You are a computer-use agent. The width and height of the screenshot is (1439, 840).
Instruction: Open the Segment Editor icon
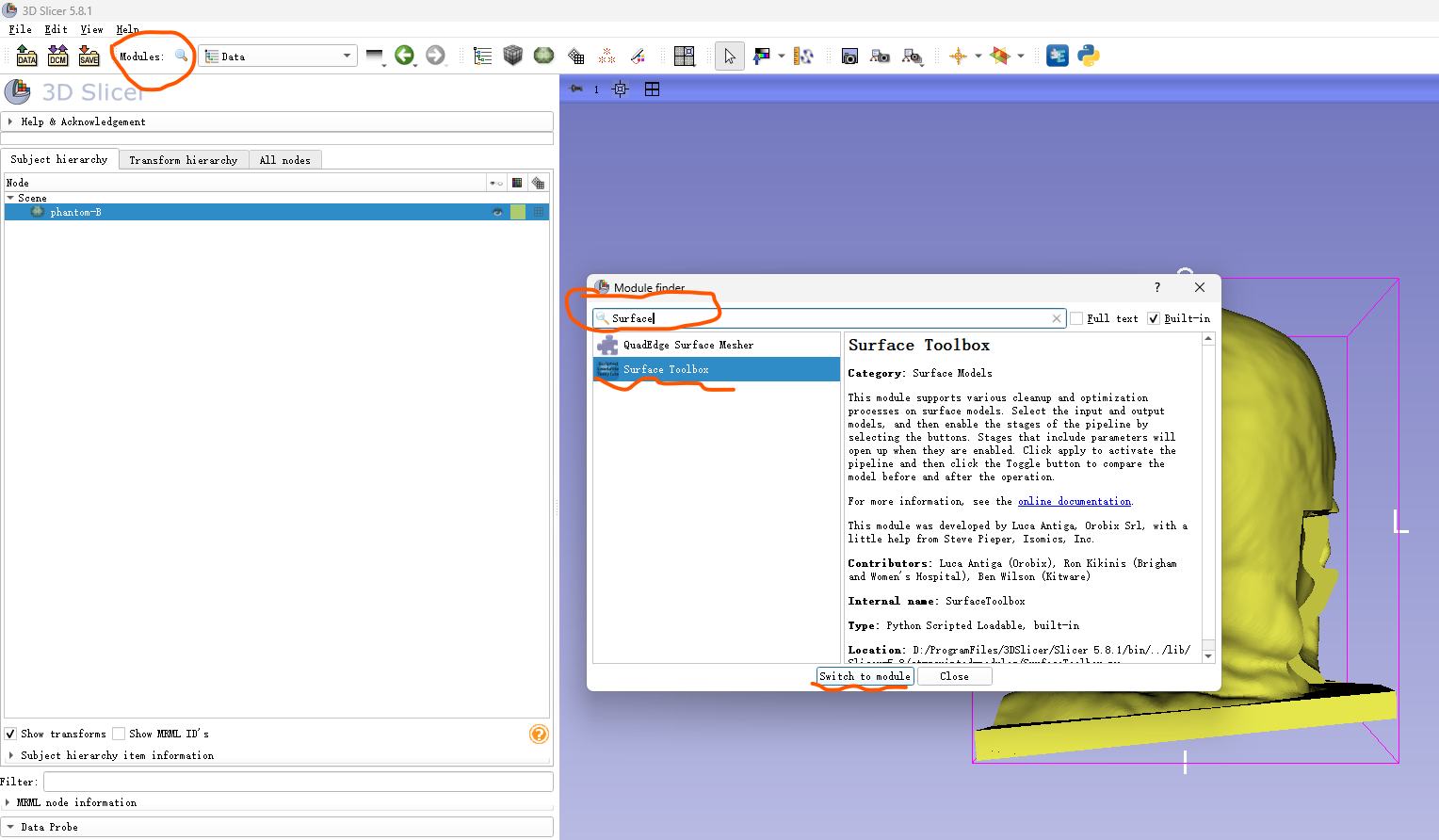coord(638,57)
